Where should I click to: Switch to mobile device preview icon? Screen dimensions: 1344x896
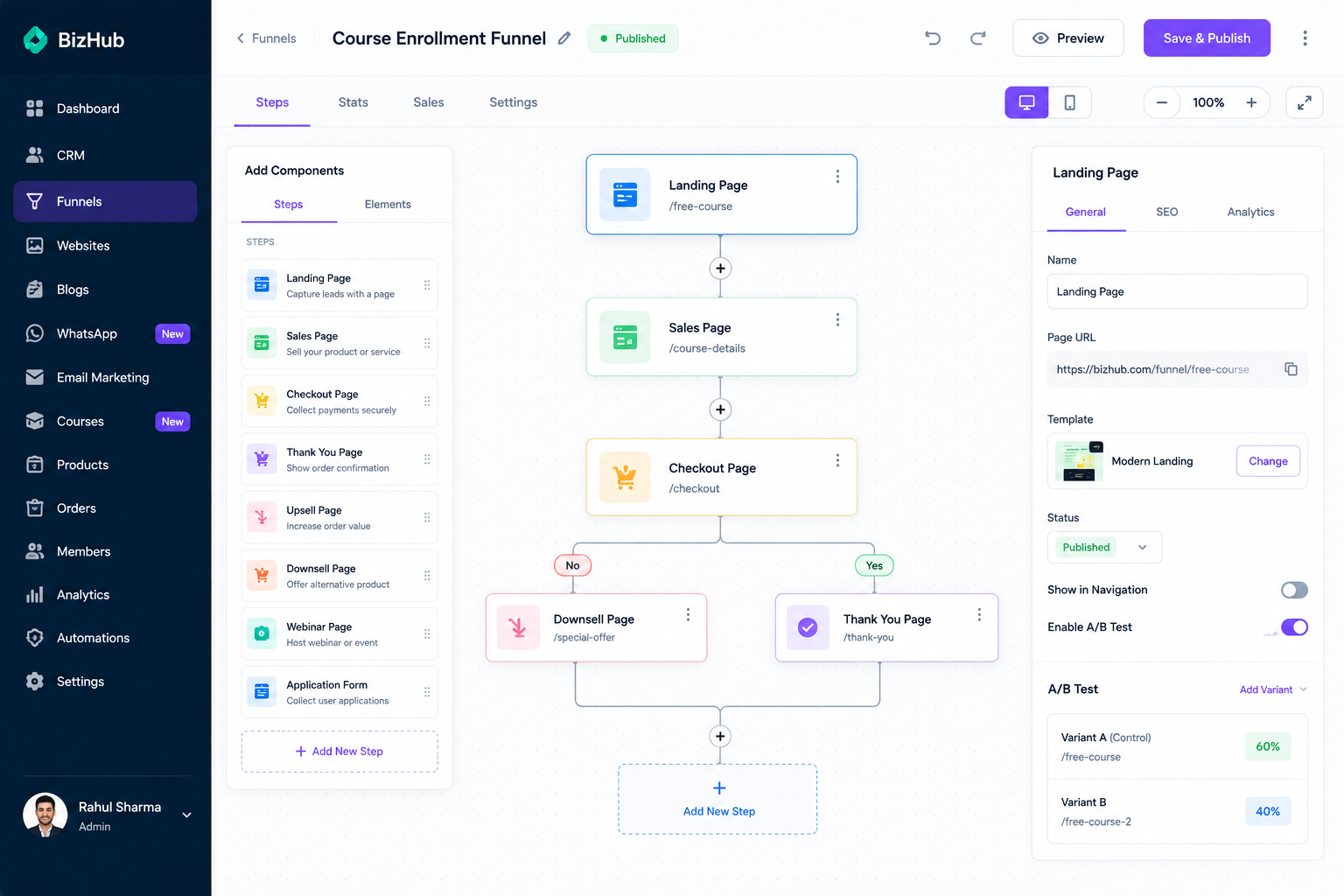pyautogui.click(x=1069, y=102)
